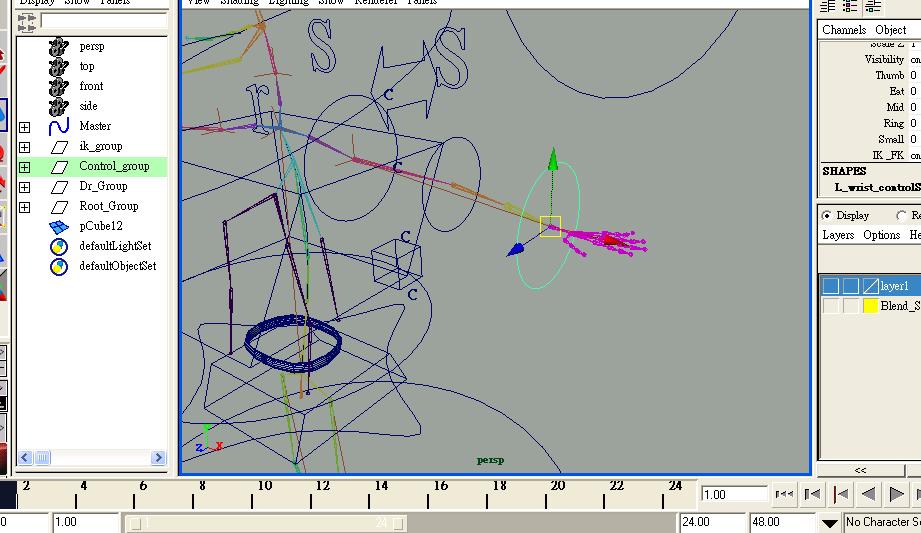921x533 pixels.
Task: Toggle layer1 visibility box
Action: pos(831,286)
